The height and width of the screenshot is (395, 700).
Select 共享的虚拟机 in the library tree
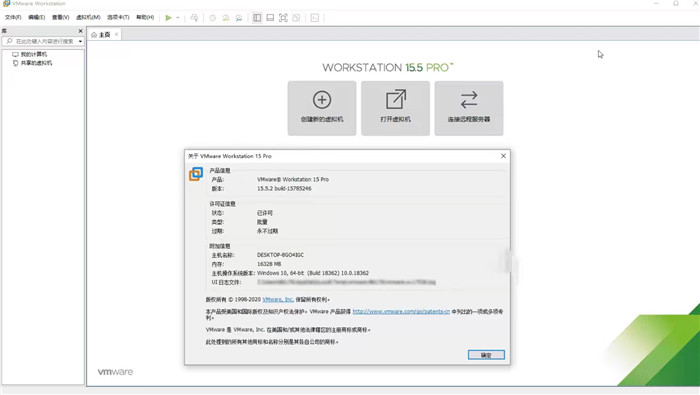(x=32, y=63)
